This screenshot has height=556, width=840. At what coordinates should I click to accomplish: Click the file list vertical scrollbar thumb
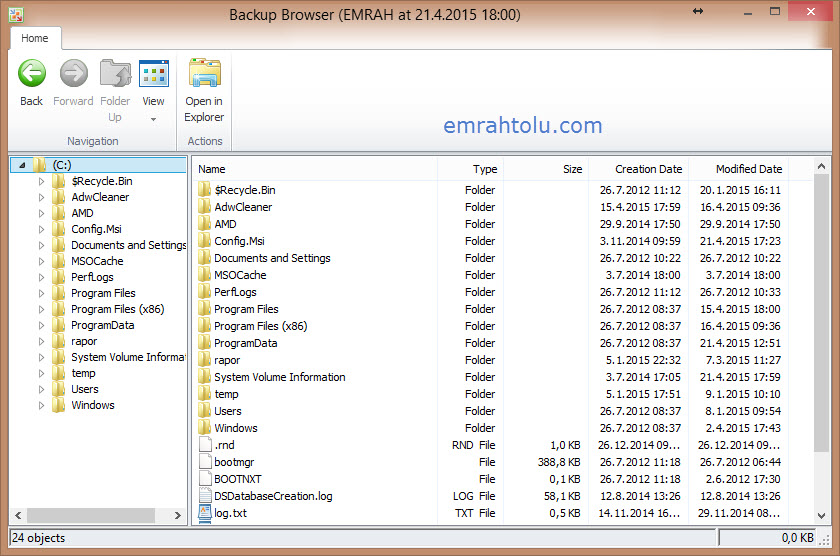(x=821, y=313)
